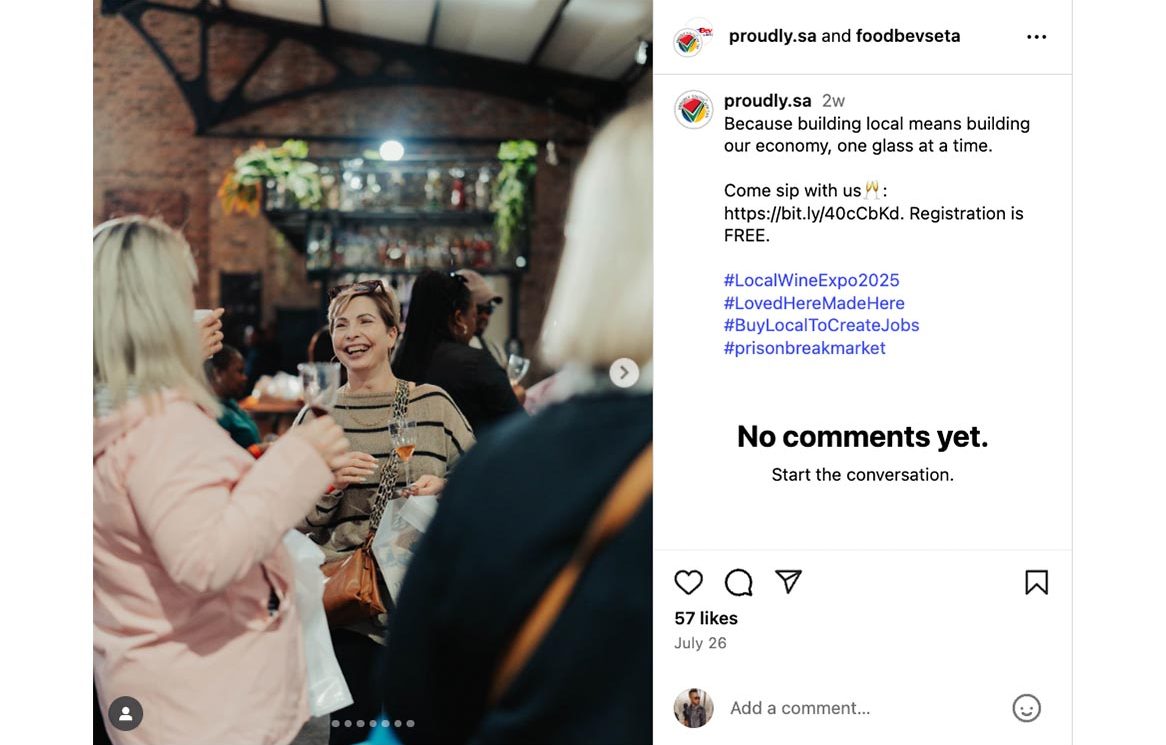1166x745 pixels.
Task: Go to next carousel photo
Action: pyautogui.click(x=624, y=373)
